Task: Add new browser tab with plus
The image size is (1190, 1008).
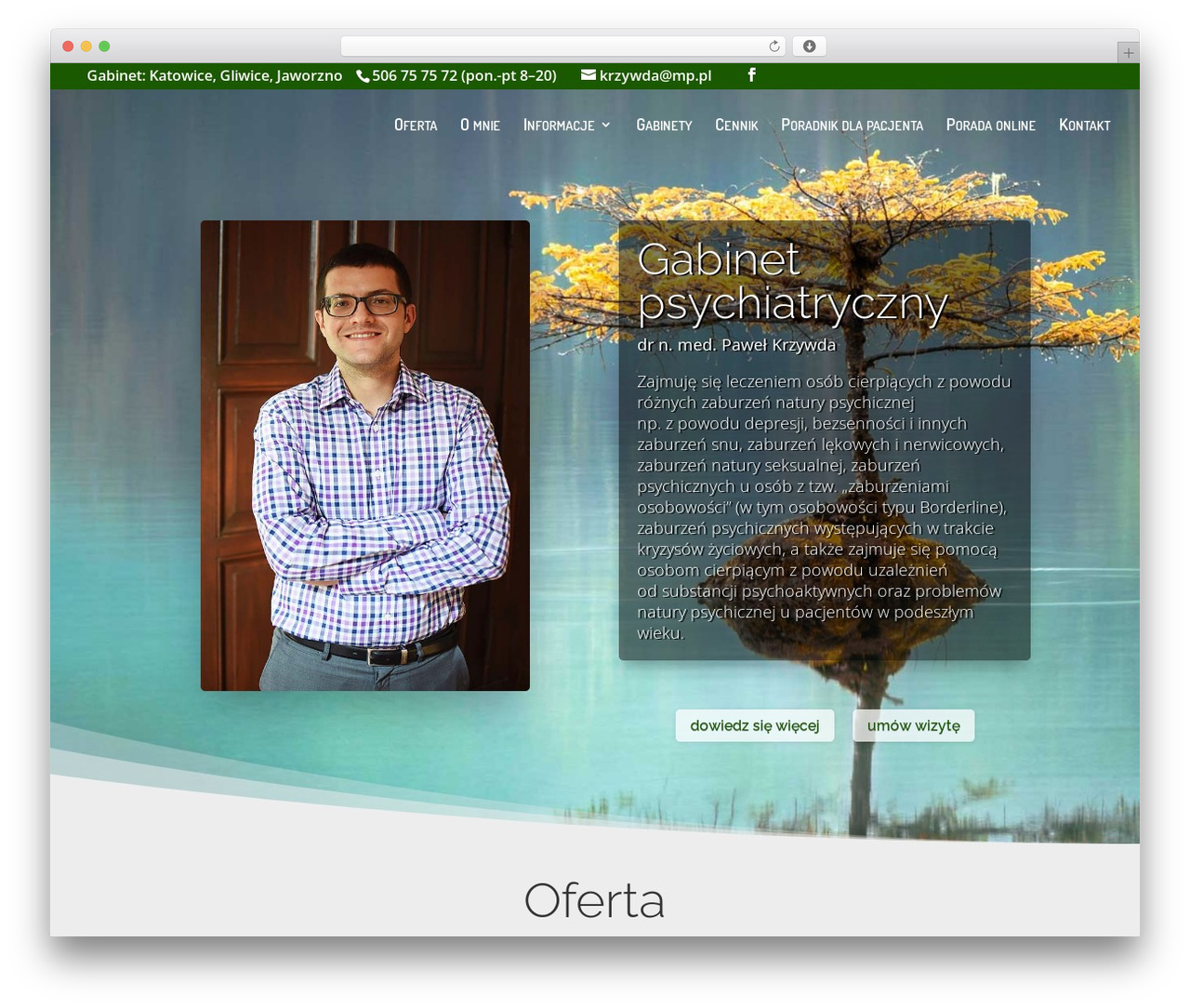Action: tap(1128, 53)
